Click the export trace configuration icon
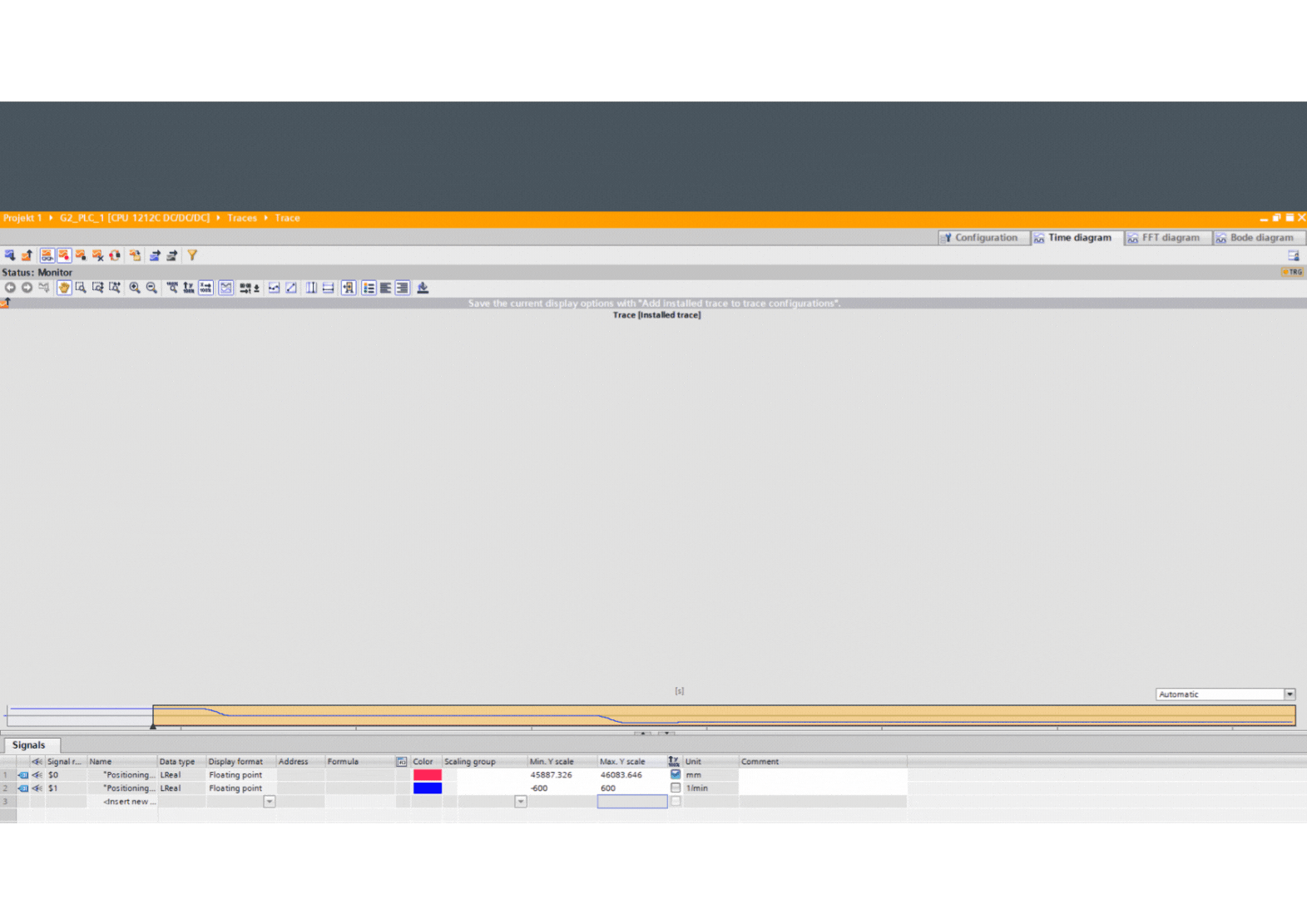Viewport: 1307px width, 924px height. click(155, 255)
